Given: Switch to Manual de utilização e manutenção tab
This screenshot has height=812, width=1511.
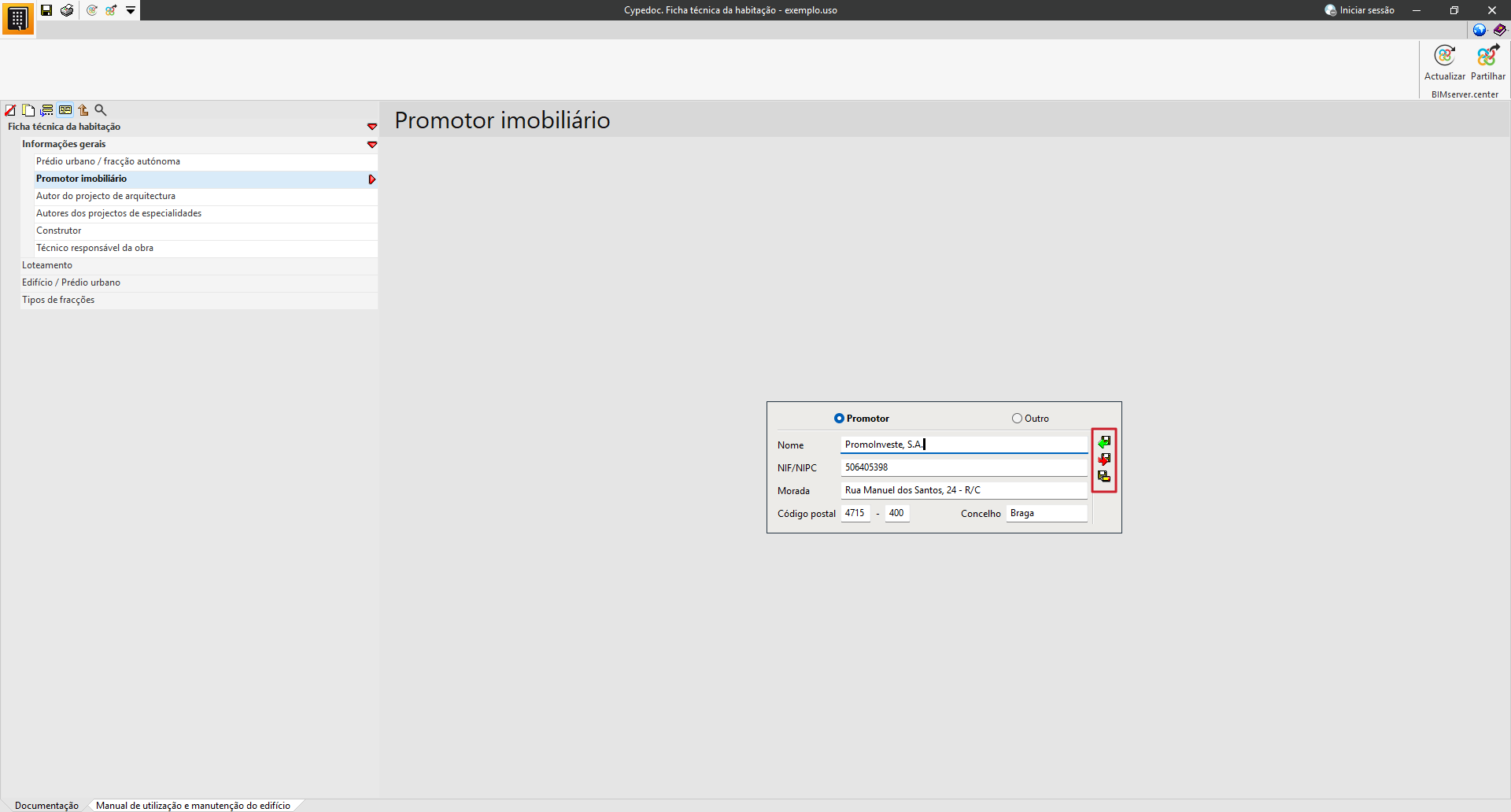Looking at the screenshot, I should (193, 806).
